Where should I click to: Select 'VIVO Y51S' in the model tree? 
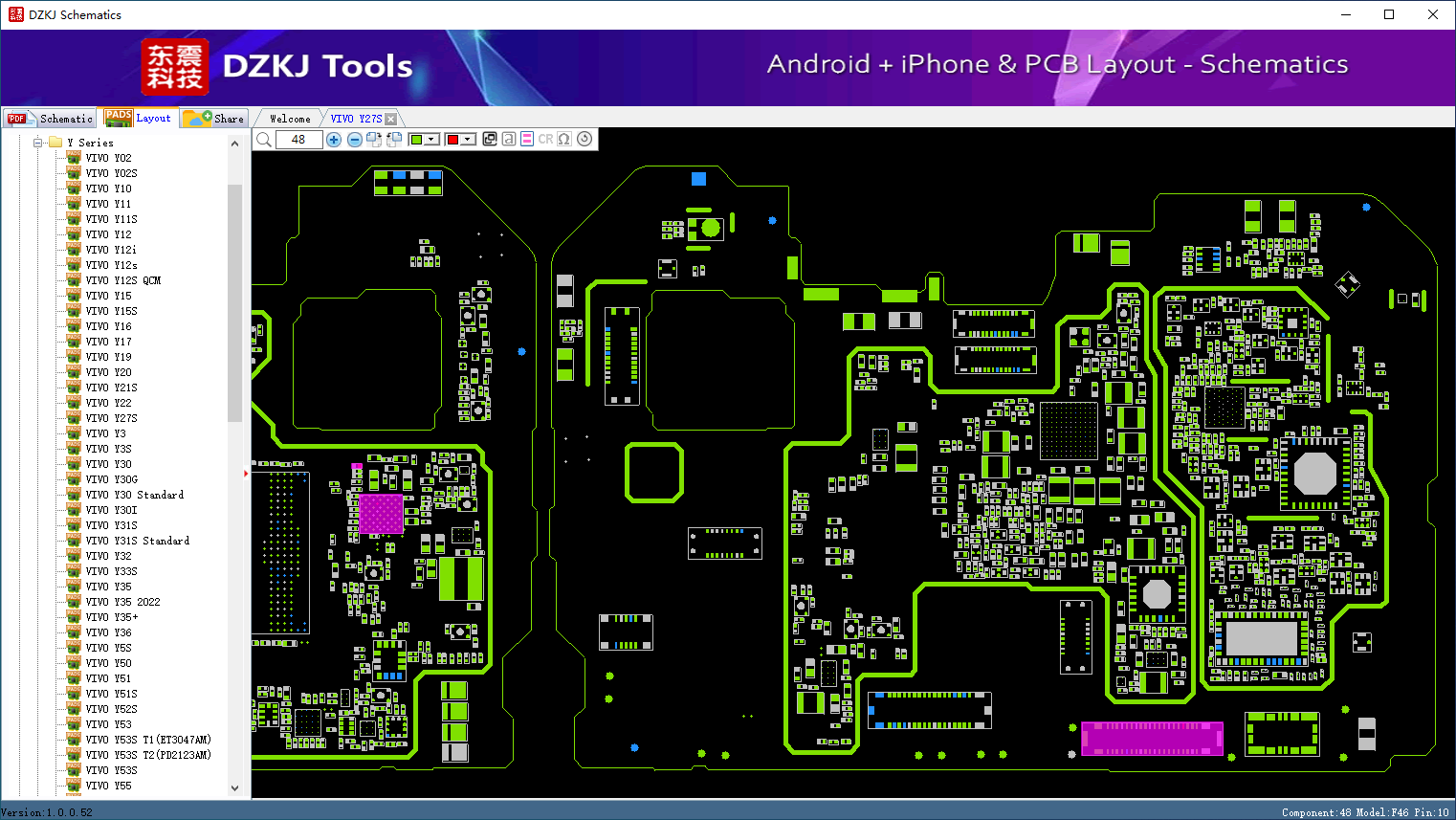coord(112,694)
